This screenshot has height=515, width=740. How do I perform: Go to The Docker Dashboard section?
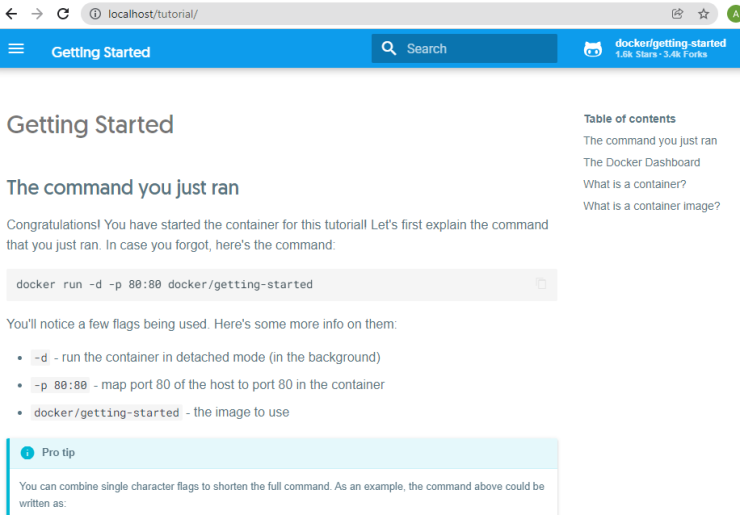[x=641, y=162]
